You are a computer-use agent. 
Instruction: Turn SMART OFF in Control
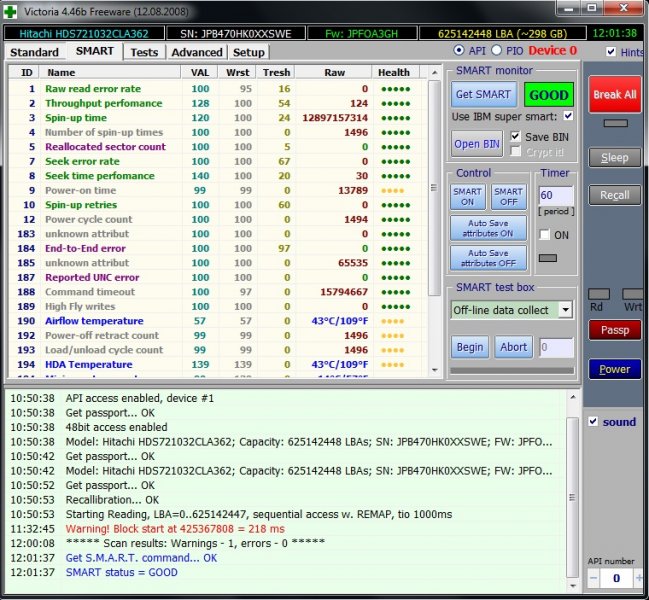(508, 197)
